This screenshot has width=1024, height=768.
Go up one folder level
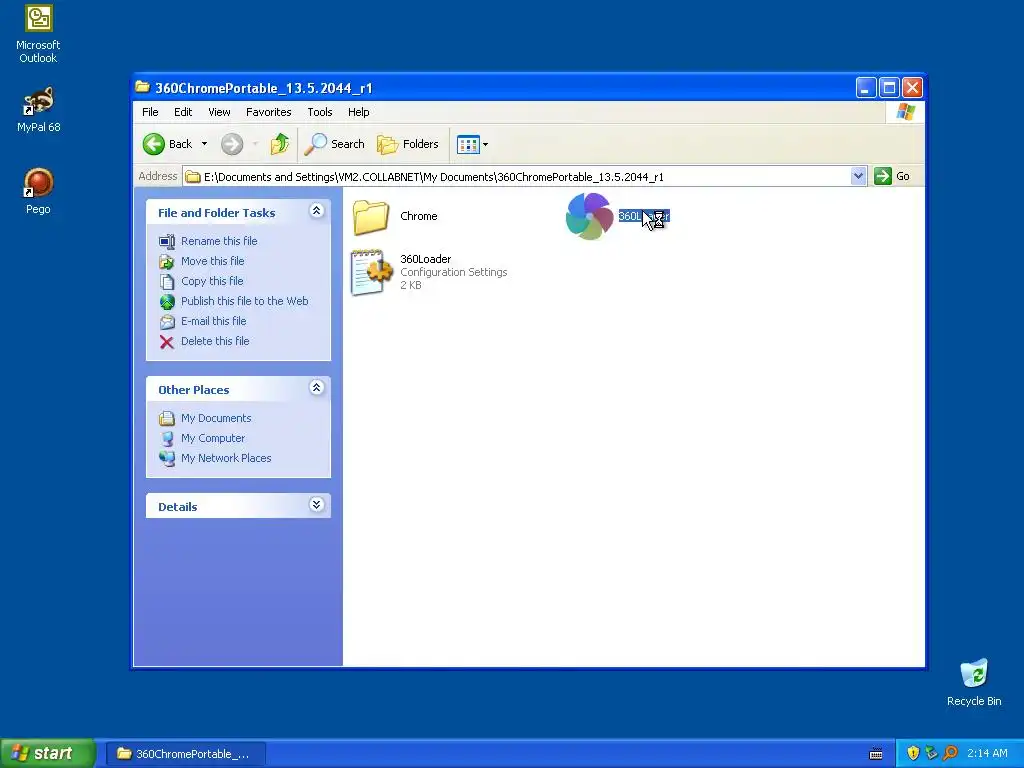280,144
